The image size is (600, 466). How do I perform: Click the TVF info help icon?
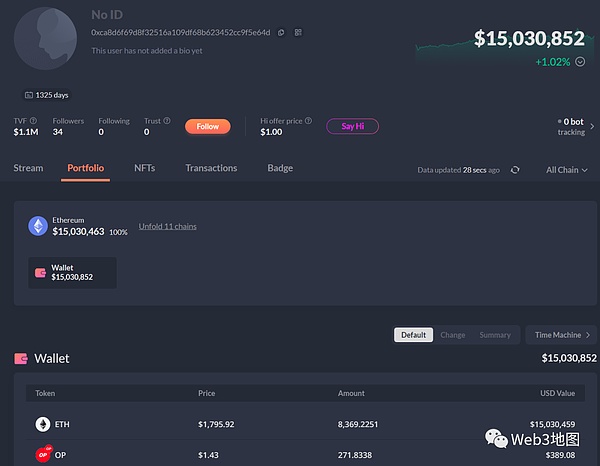(34, 121)
